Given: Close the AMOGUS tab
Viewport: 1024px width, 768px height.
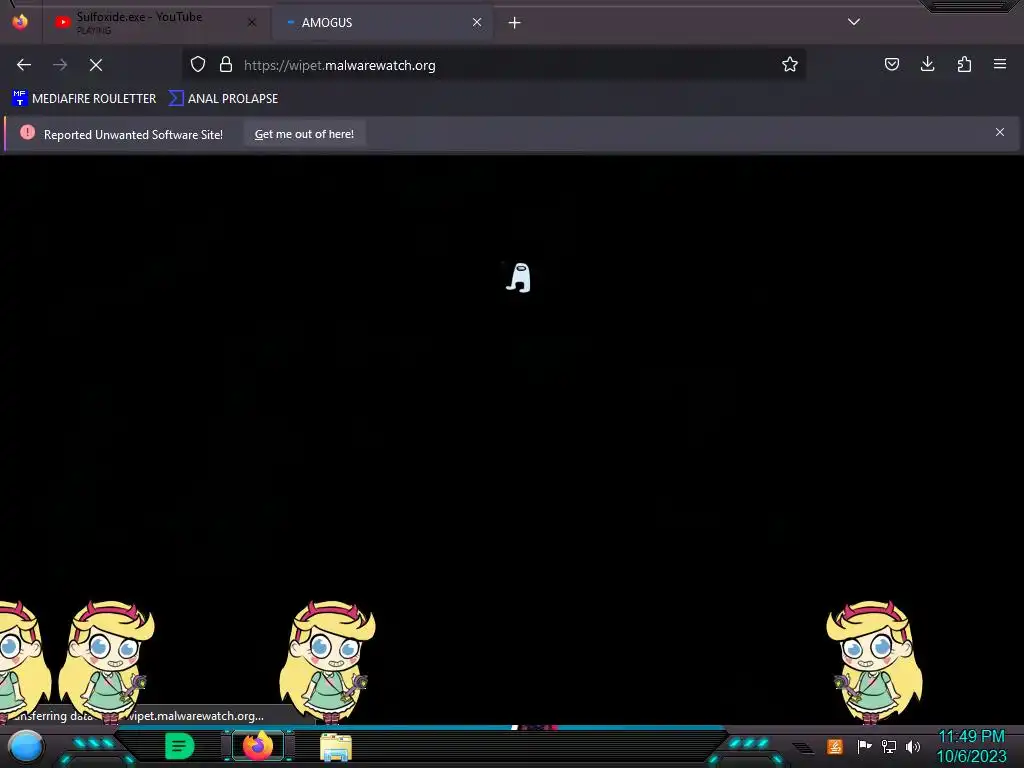Looking at the screenshot, I should tap(477, 22).
